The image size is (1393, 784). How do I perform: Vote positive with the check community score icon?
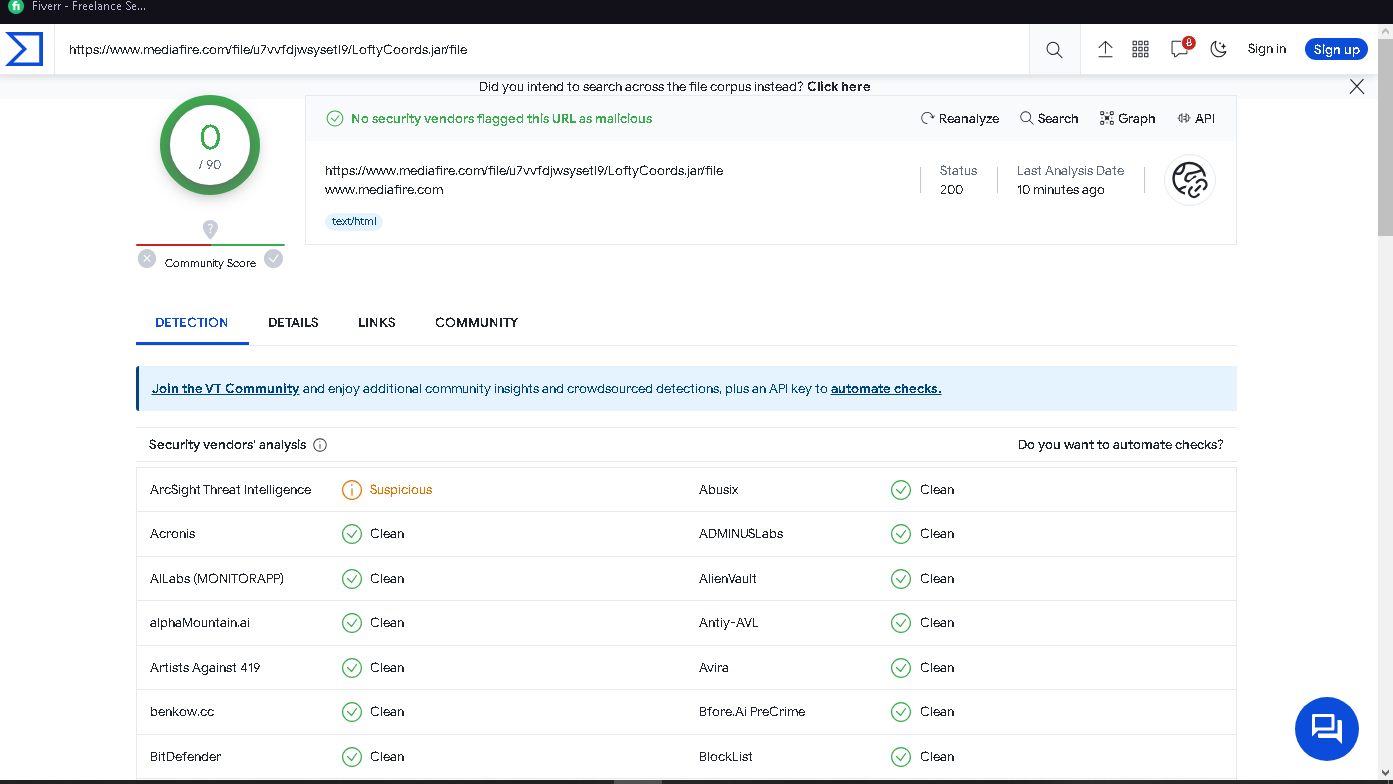[x=274, y=259]
